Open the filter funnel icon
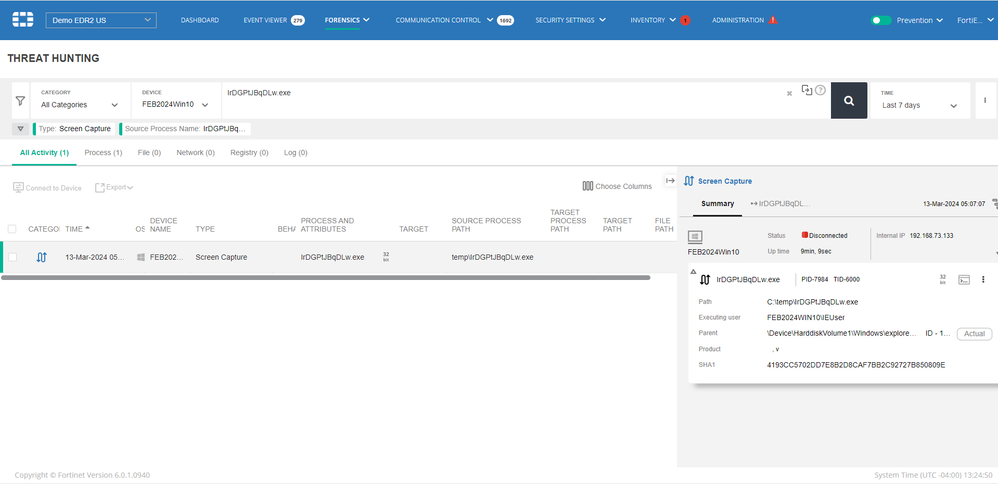 [20, 101]
